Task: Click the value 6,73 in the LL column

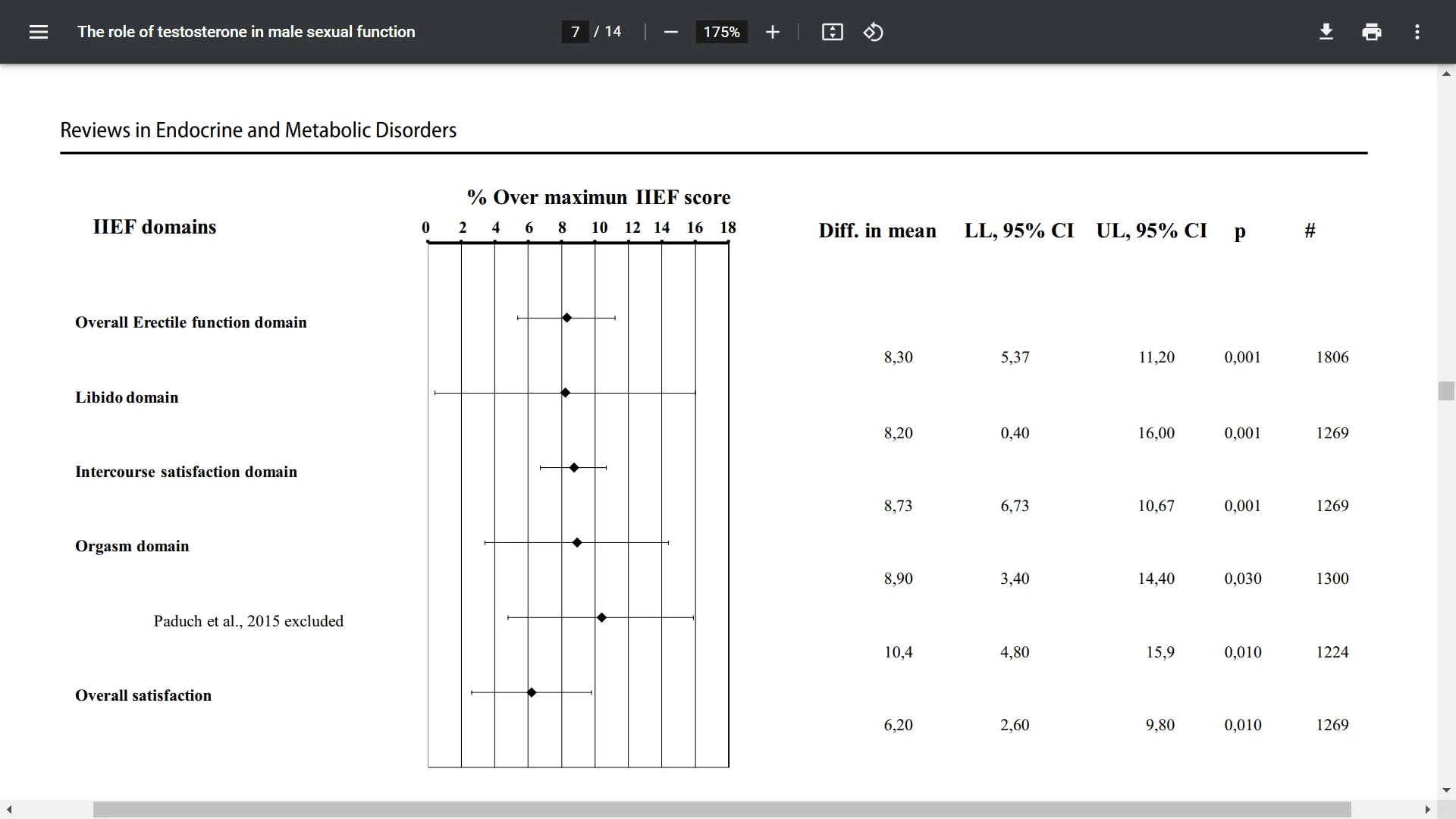Action: point(1015,506)
